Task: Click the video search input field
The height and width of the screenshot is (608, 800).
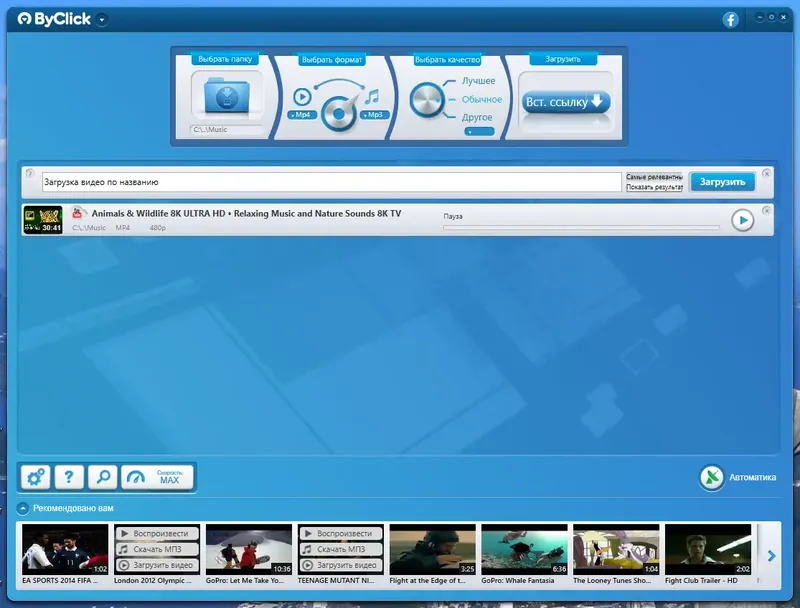Action: (x=330, y=181)
